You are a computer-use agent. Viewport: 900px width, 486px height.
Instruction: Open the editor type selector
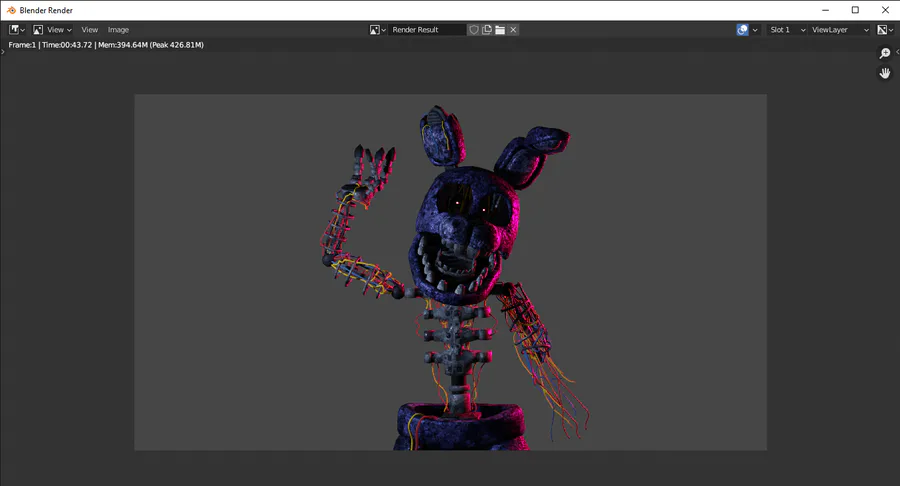[17, 30]
